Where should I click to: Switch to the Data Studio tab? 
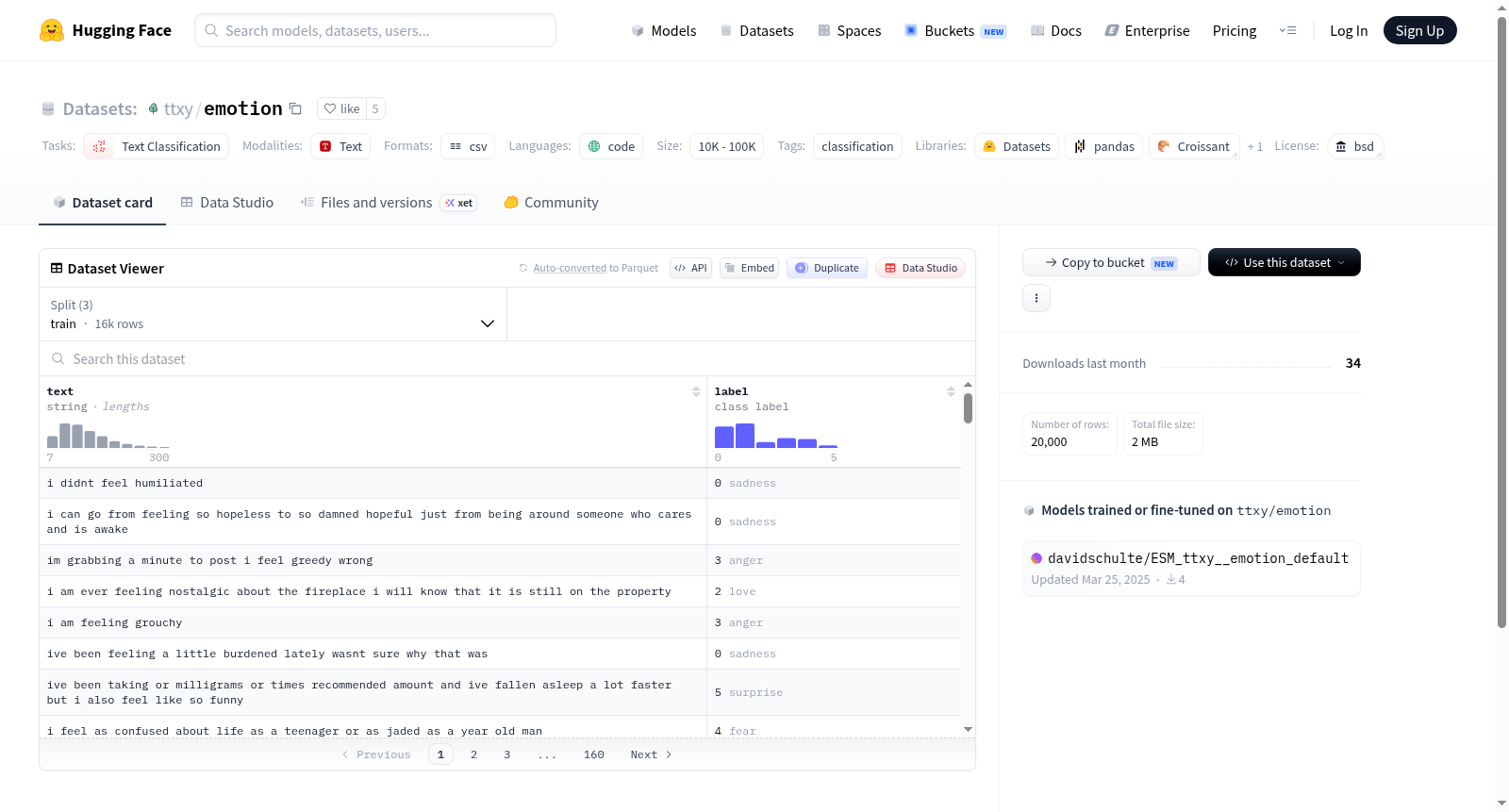click(227, 203)
